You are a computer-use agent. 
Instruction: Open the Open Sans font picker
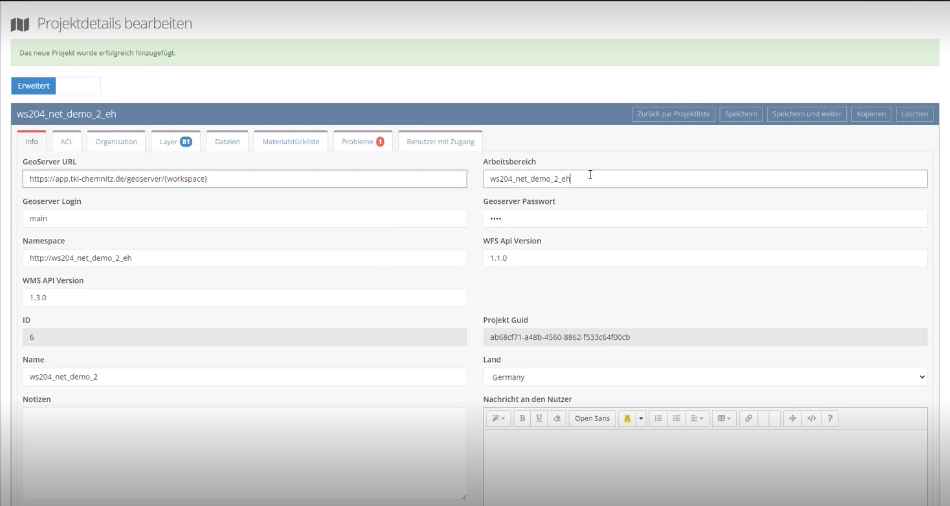[592, 418]
